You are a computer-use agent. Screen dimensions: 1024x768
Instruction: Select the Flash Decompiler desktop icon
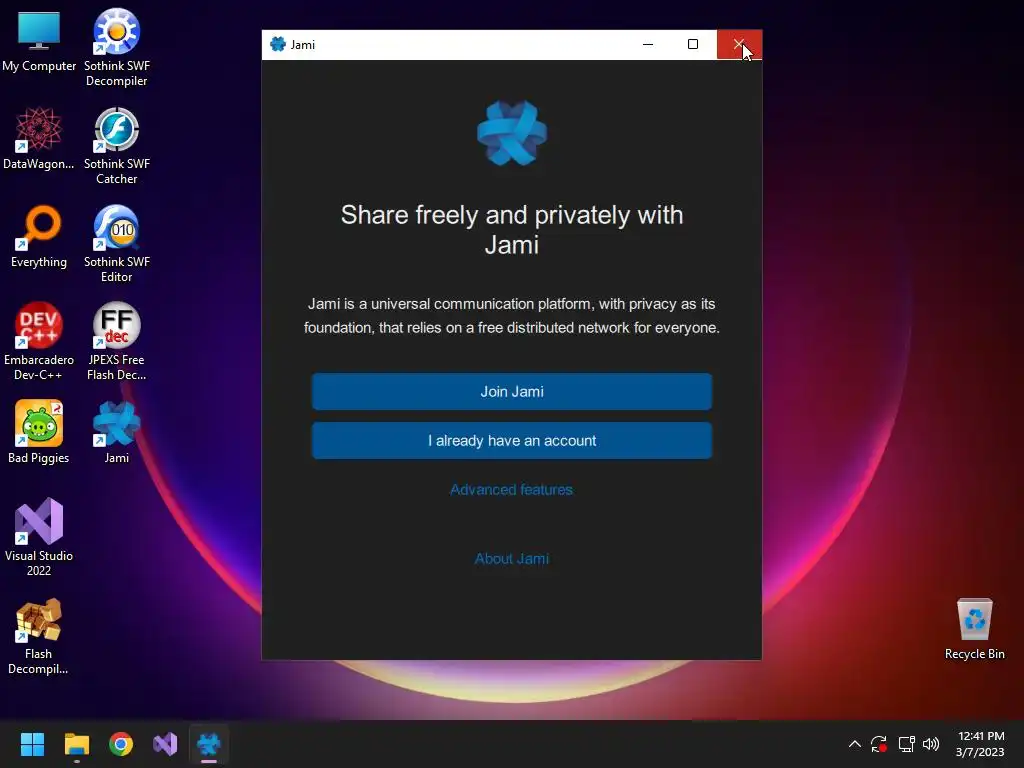39,637
